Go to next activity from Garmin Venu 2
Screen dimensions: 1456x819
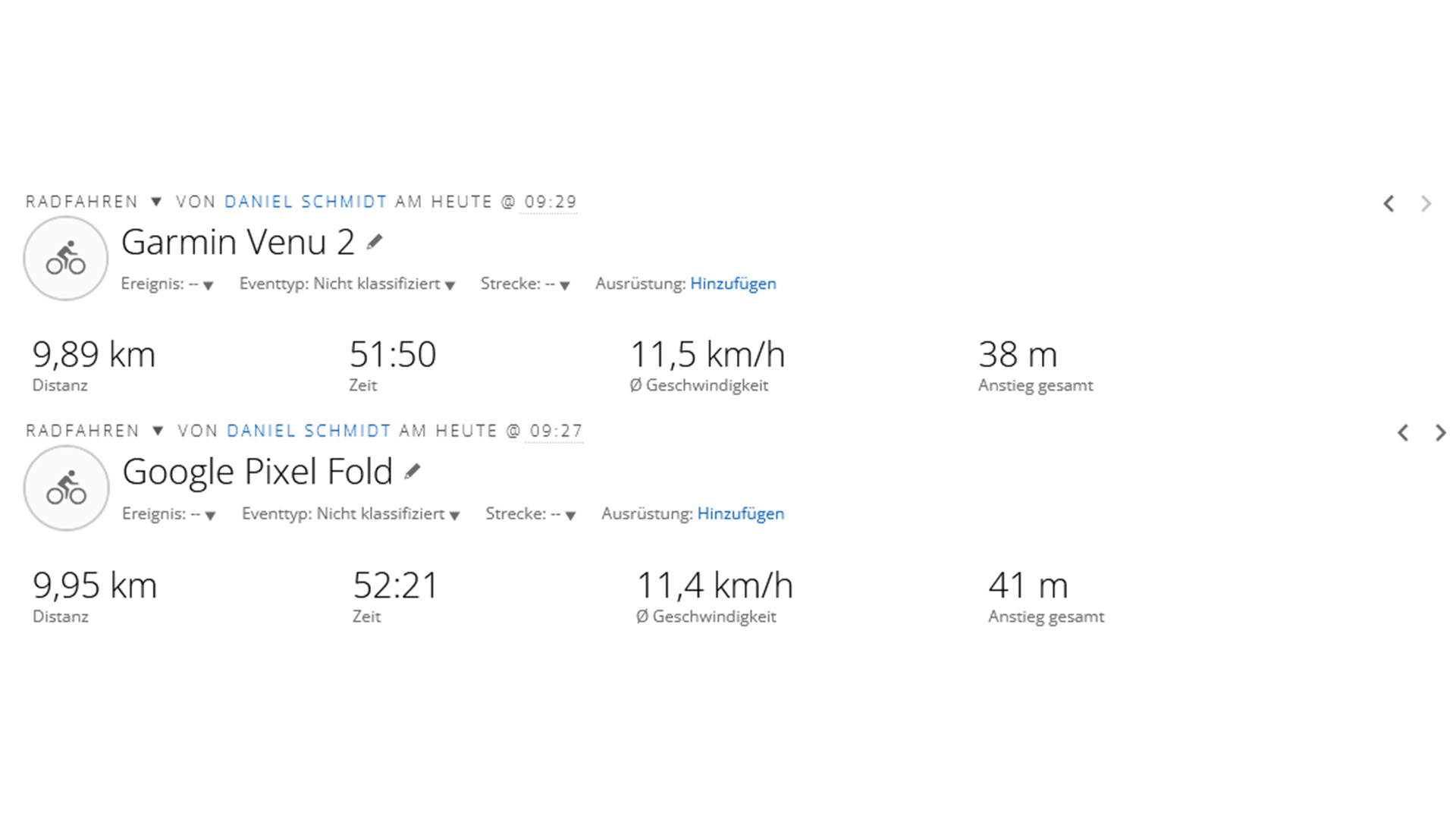[1426, 203]
